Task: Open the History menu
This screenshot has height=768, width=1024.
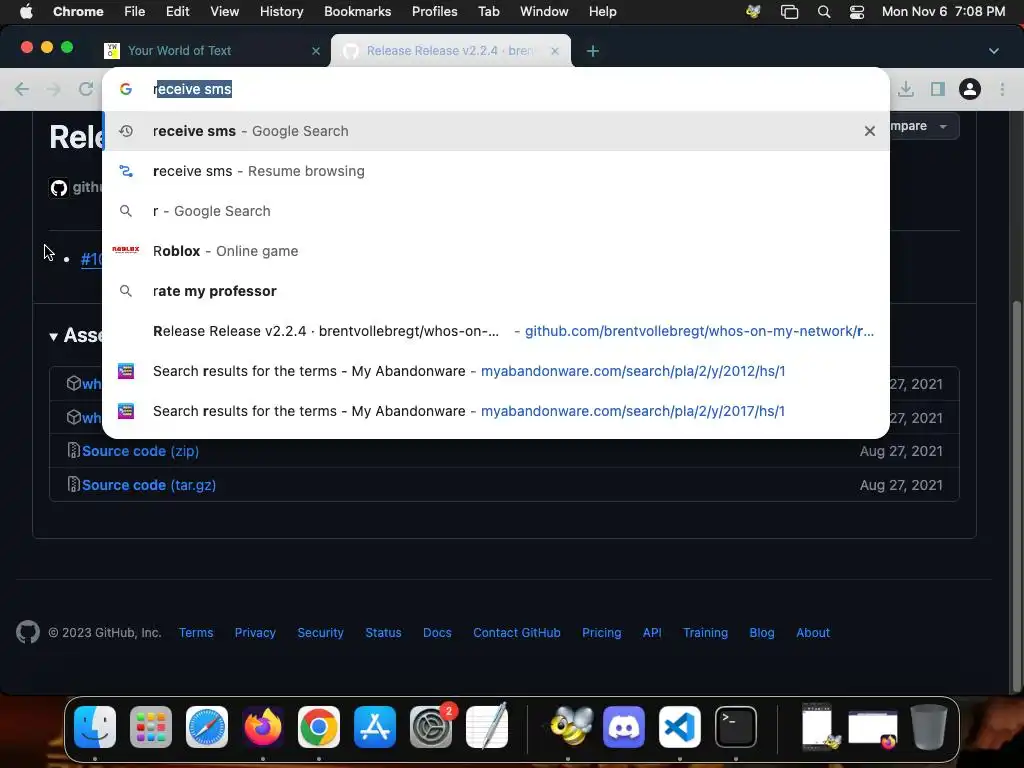Action: coord(281,11)
